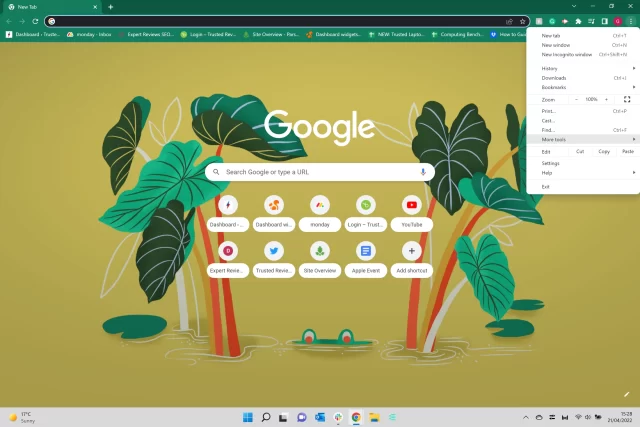The width and height of the screenshot is (640, 427).
Task: Expand the More tools submenu
Action: click(x=583, y=140)
